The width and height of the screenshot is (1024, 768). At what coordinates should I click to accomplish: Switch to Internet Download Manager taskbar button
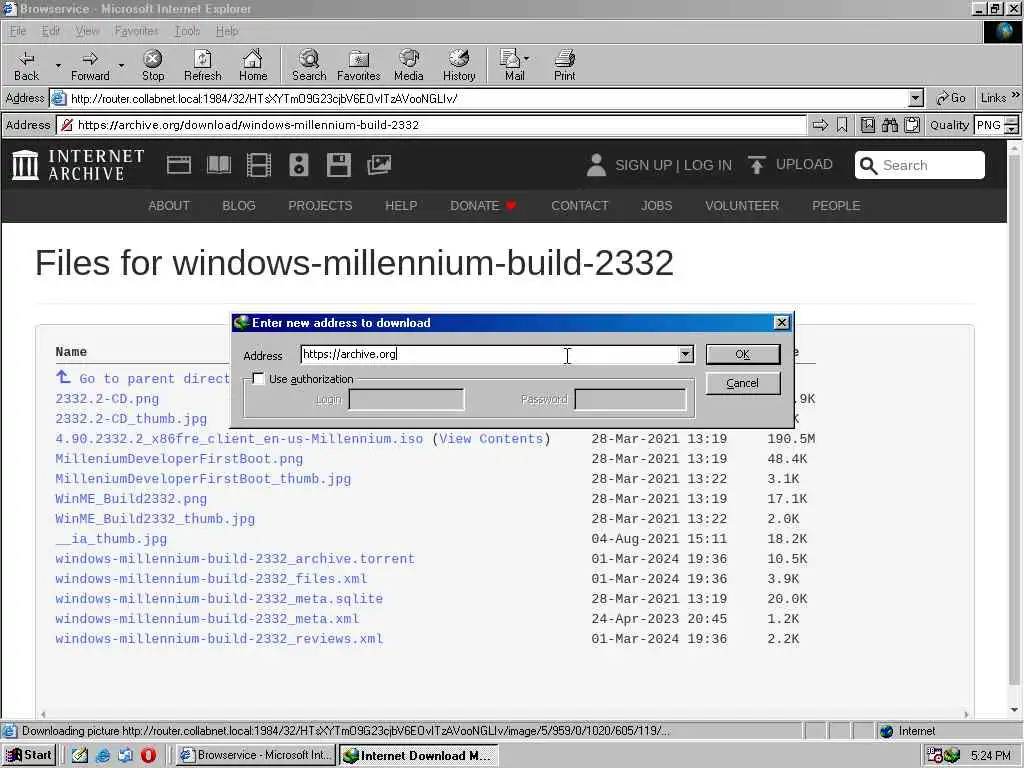[419, 755]
